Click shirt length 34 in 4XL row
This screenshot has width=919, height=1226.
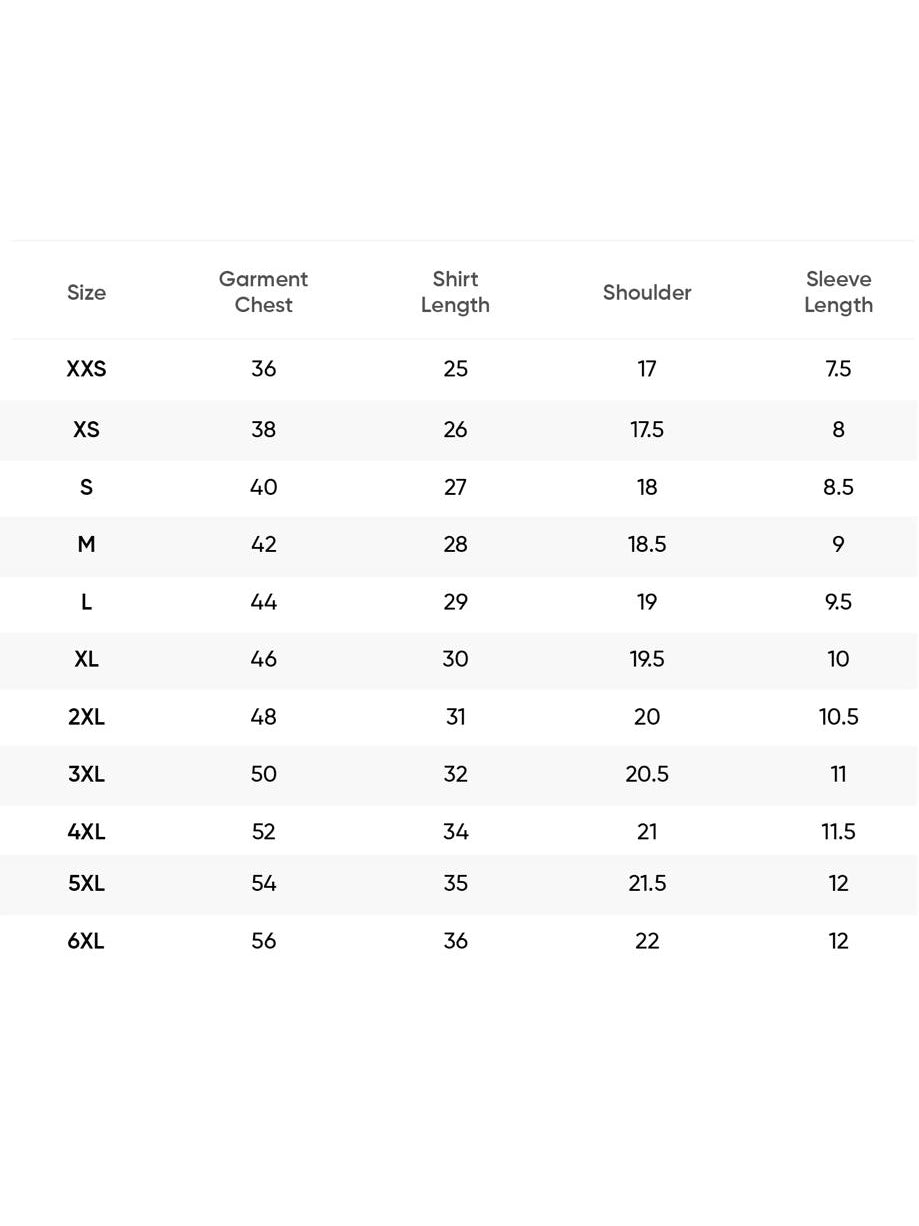455,832
